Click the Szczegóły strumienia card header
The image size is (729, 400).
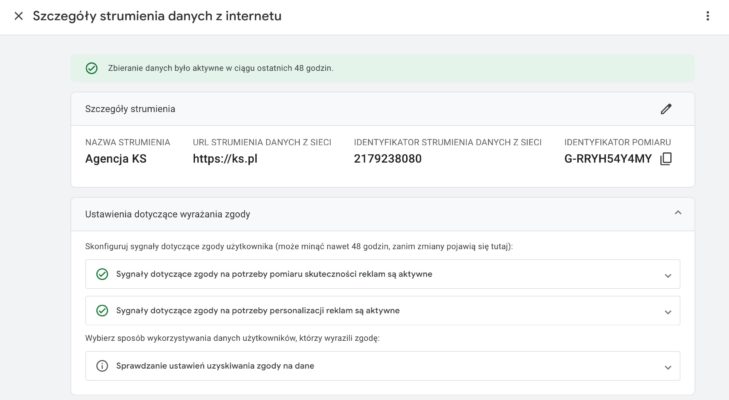130,109
